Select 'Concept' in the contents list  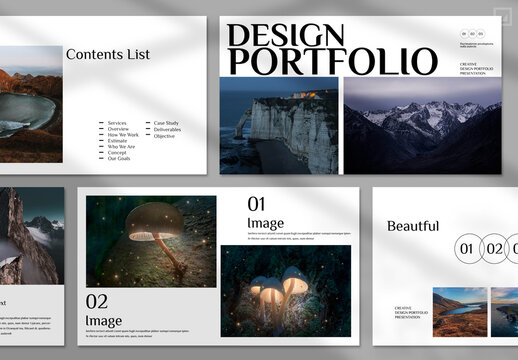117,153
